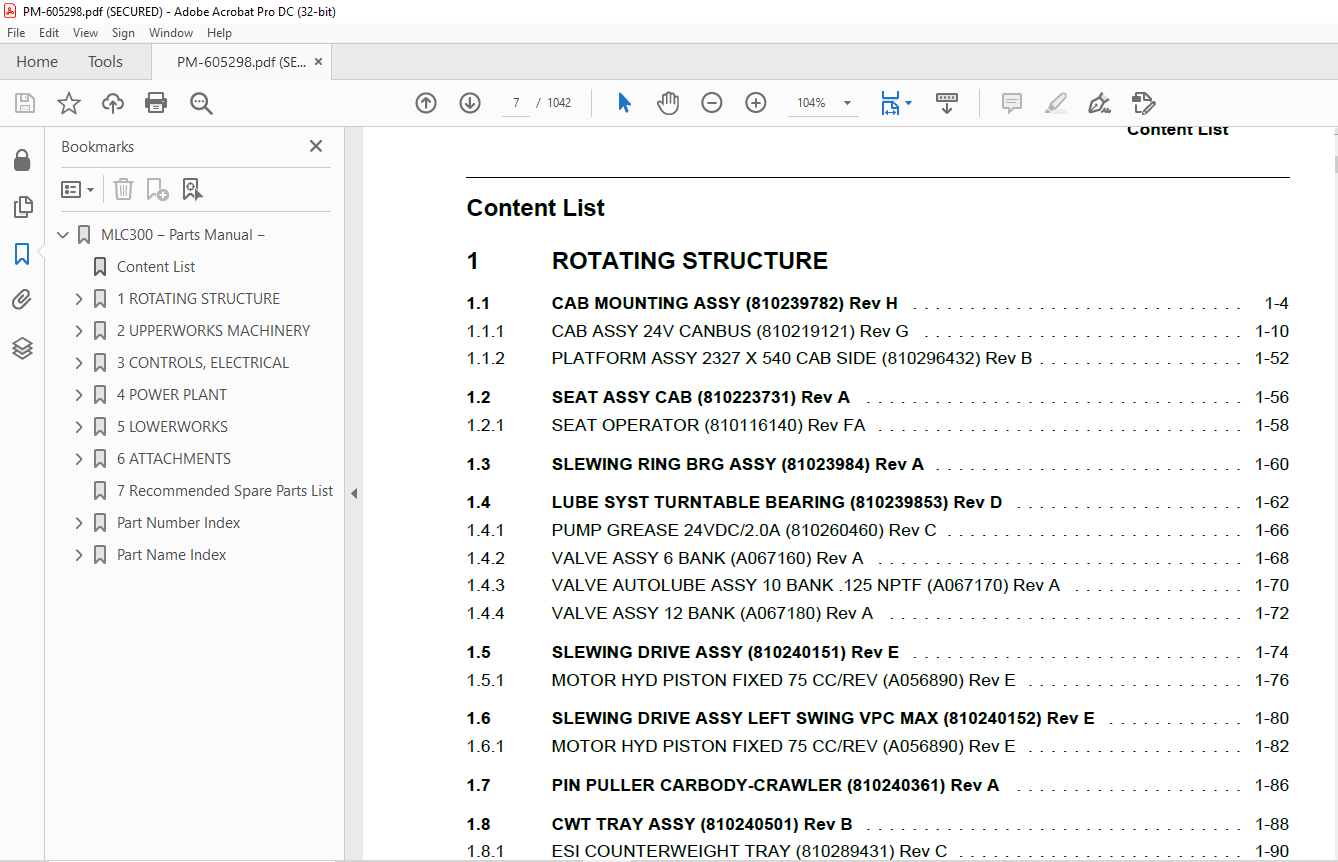Click the Fit width page view icon
Image resolution: width=1338 pixels, height=862 pixels.
pyautogui.click(x=889, y=103)
